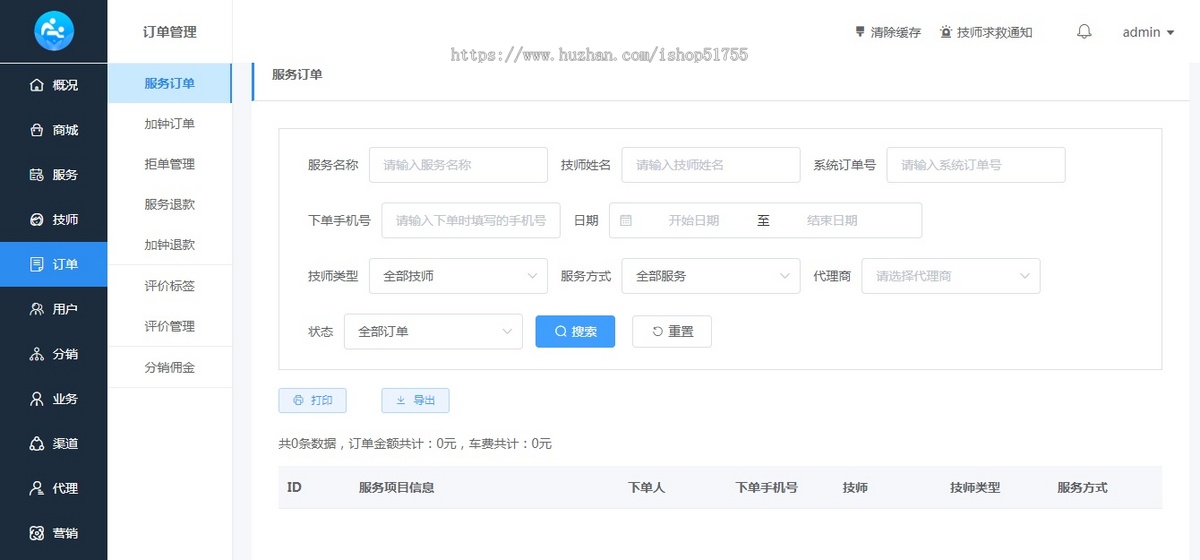Click the 下单人 column header
The image size is (1200, 560).
click(x=646, y=487)
